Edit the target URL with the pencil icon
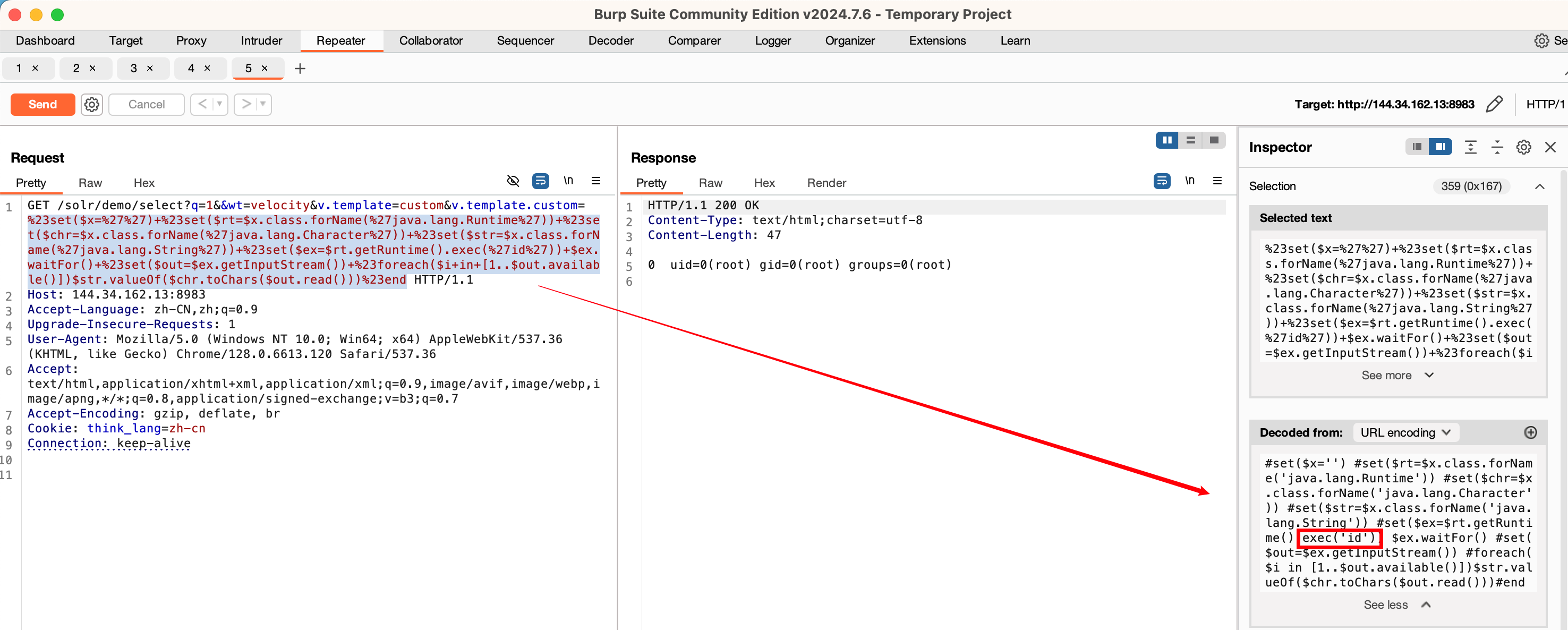The image size is (1568, 630). 1495,104
